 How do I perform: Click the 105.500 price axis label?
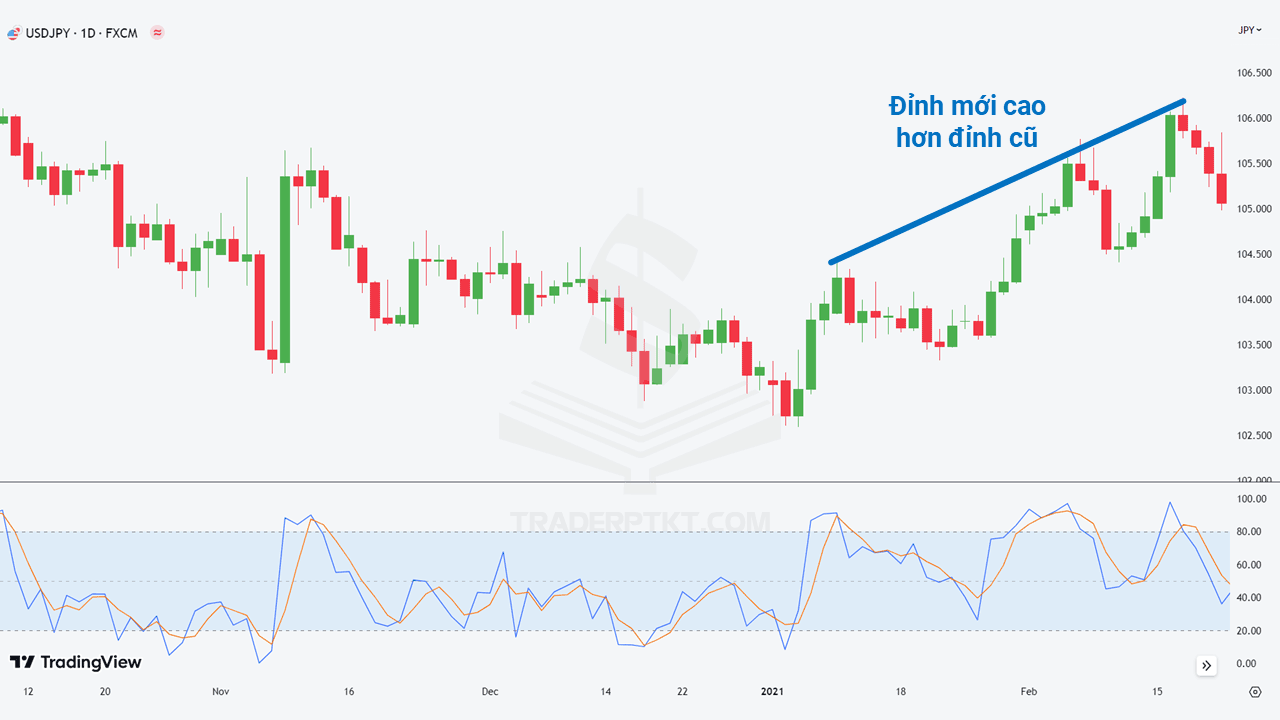point(1254,163)
